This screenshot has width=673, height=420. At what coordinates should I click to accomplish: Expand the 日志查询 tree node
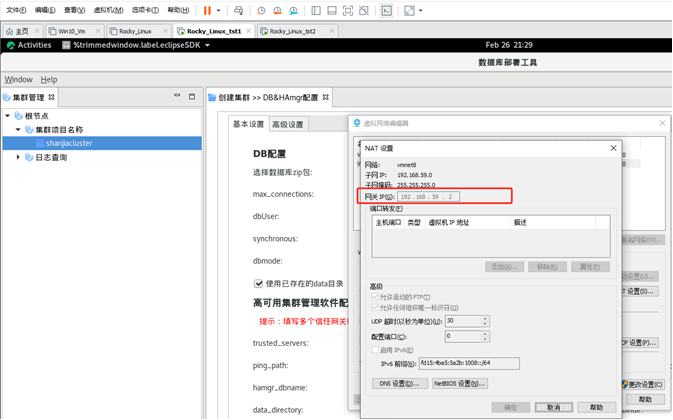tap(18, 157)
